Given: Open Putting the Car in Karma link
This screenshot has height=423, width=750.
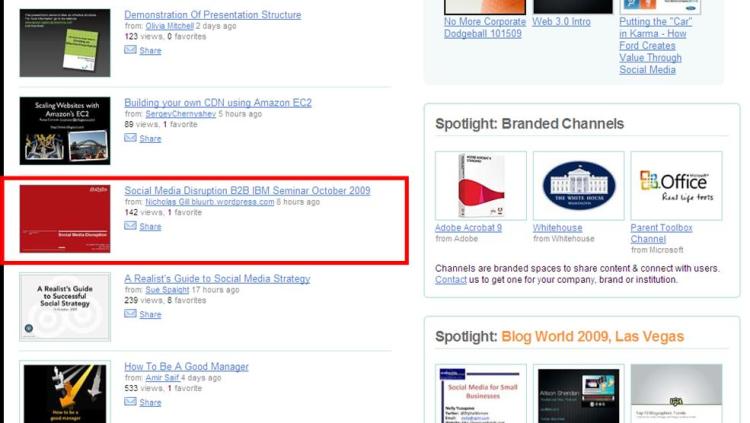Looking at the screenshot, I should click(x=655, y=46).
